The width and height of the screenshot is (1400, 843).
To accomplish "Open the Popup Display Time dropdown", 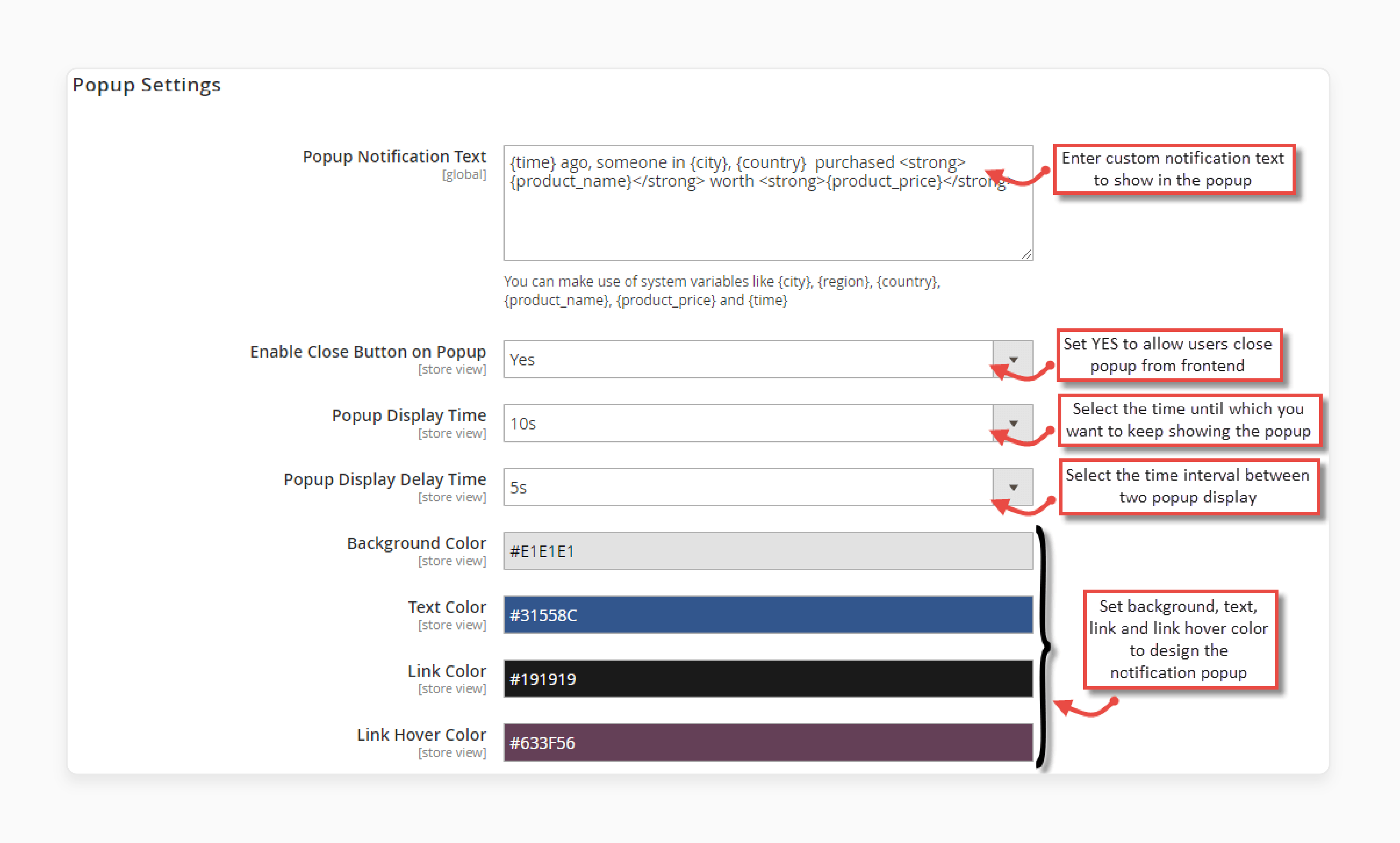I will pos(768,423).
